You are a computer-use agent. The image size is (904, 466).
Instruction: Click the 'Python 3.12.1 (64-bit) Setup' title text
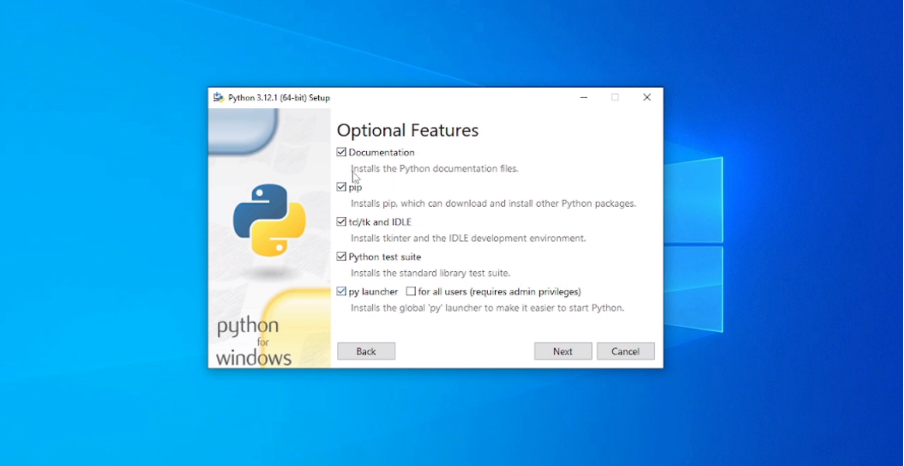[279, 98]
